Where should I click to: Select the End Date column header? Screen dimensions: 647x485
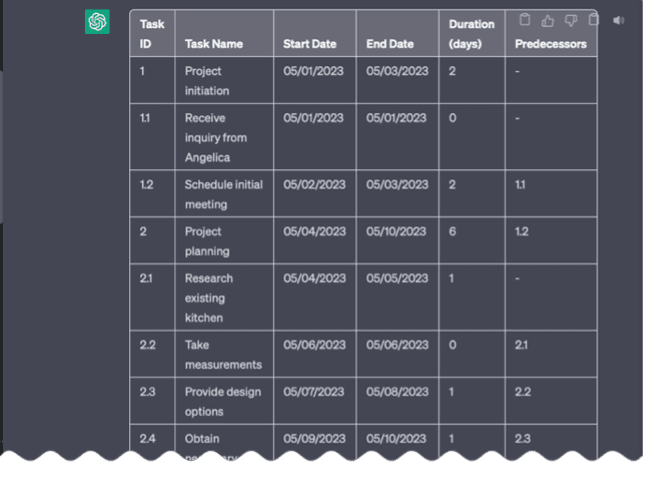pyautogui.click(x=397, y=33)
